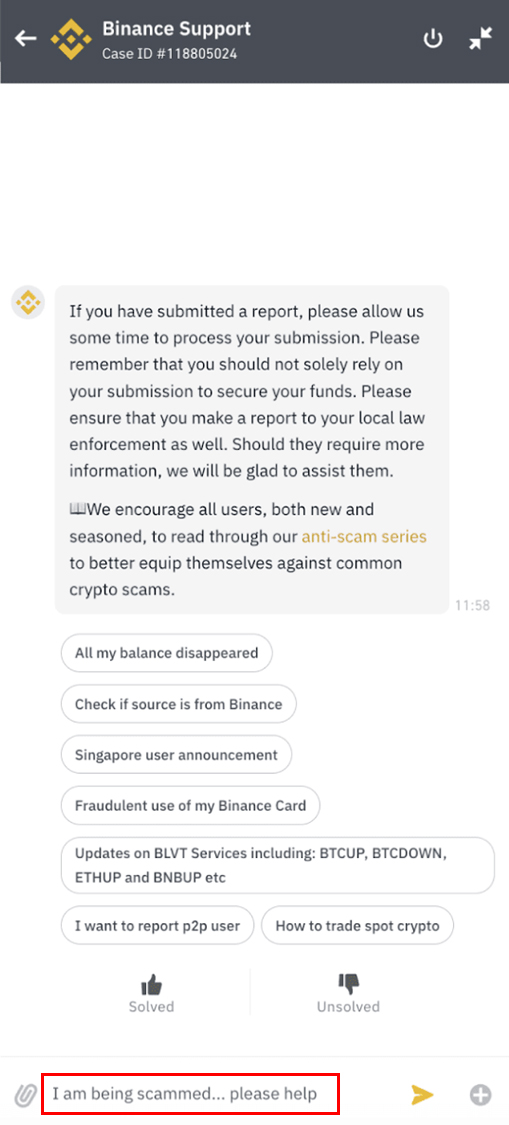Choose "Fraudulent use of my Binance Card"

(x=190, y=805)
